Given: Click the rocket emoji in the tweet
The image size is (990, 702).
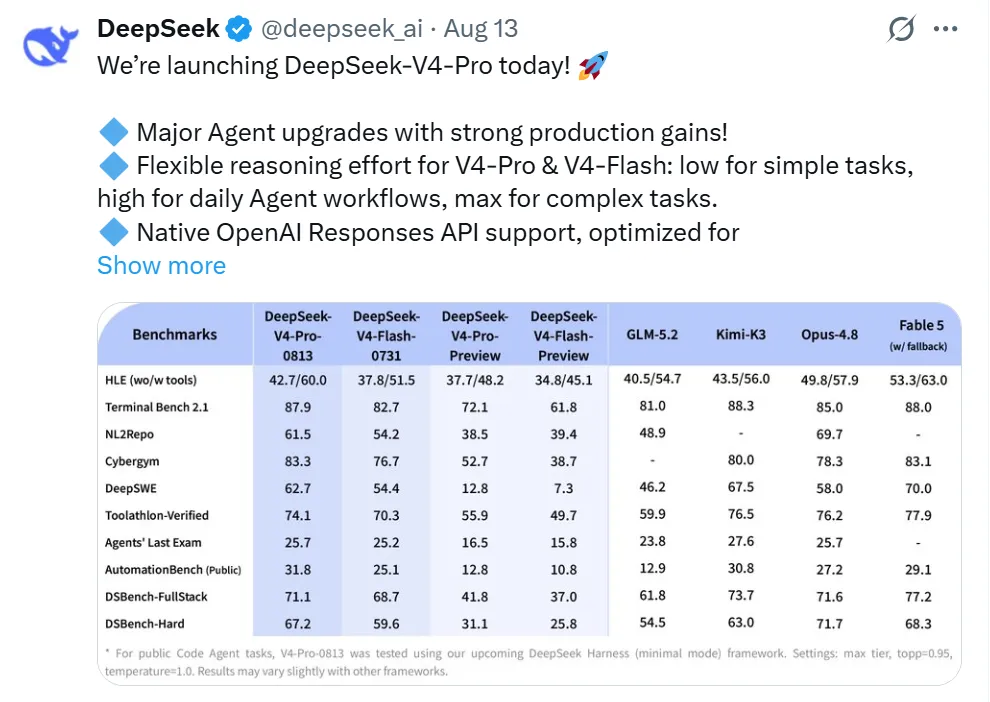Looking at the screenshot, I should 593,66.
